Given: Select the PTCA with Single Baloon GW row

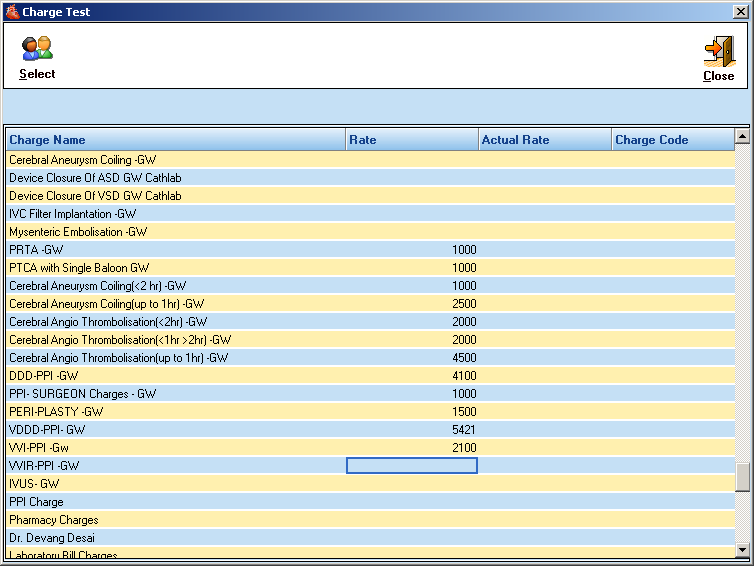Looking at the screenshot, I should click(x=79, y=268).
